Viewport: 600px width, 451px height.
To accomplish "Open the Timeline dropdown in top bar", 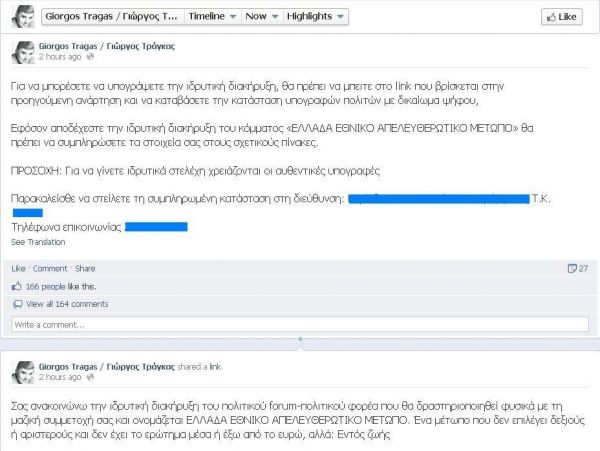I will point(213,16).
